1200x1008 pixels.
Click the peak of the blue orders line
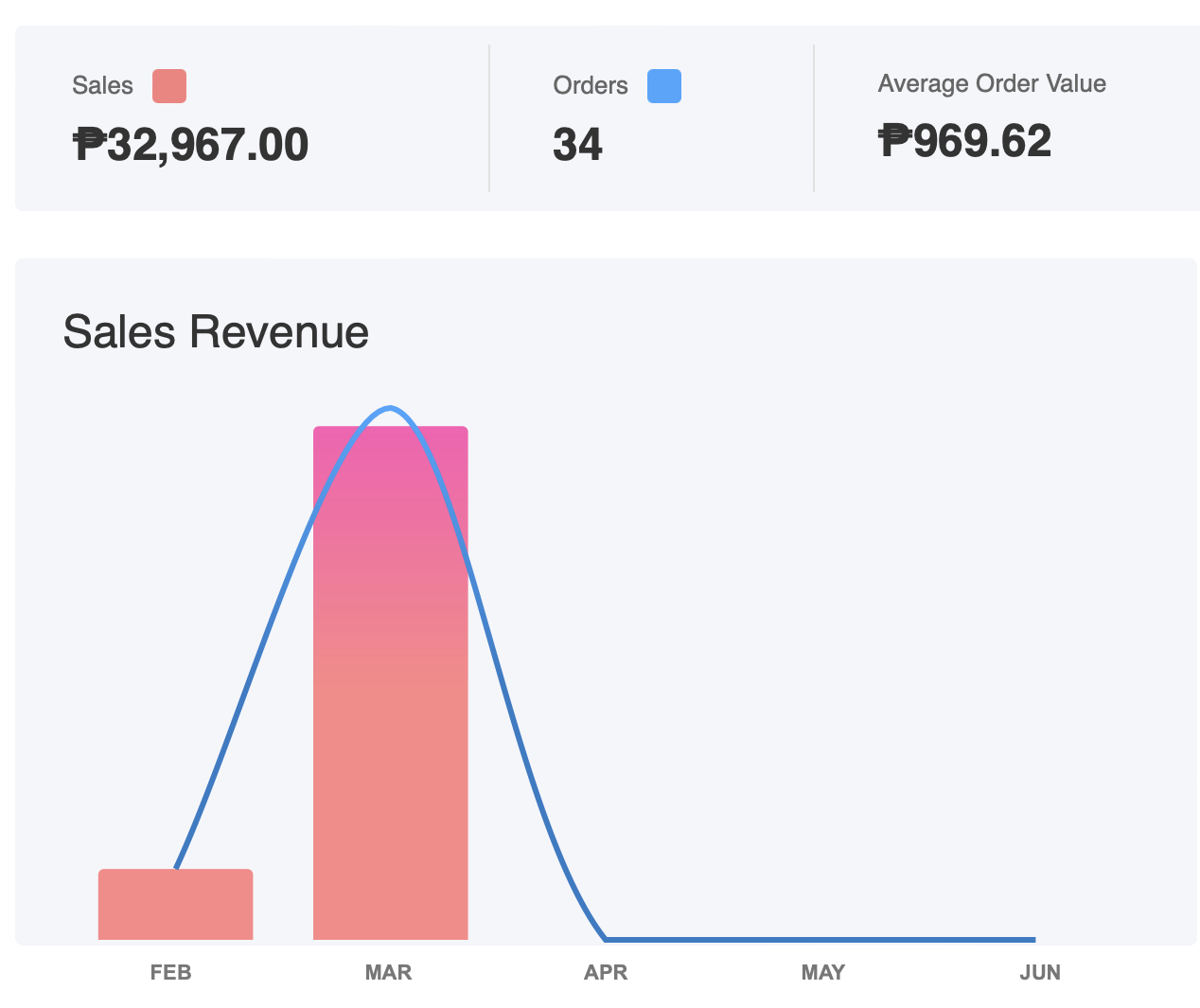coord(390,408)
